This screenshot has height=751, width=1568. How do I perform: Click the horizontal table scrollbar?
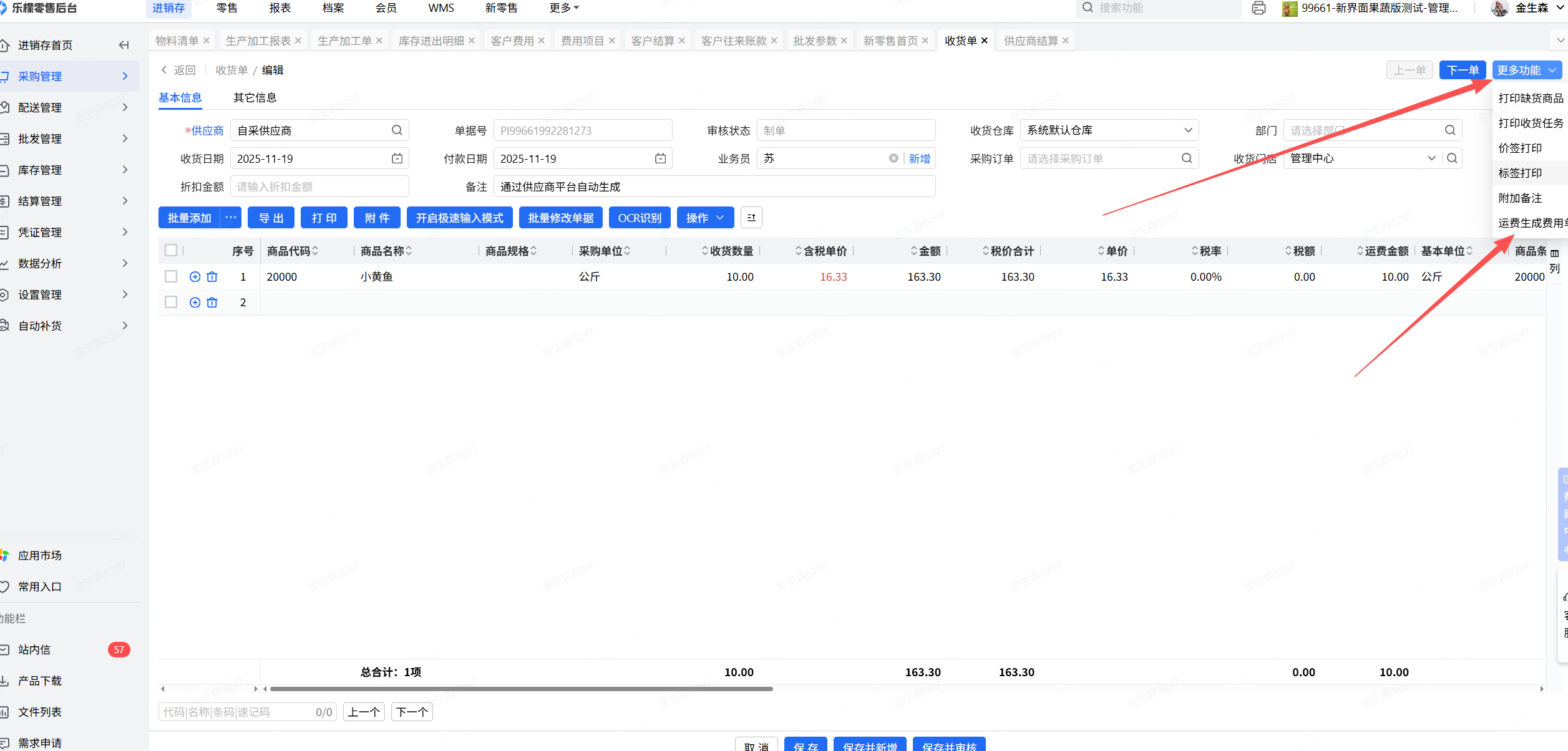[521, 689]
